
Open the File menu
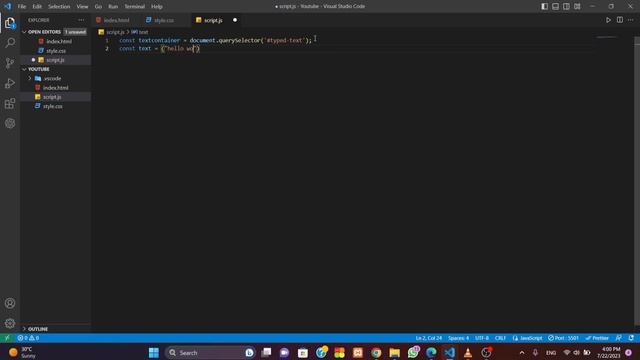coord(22,7)
